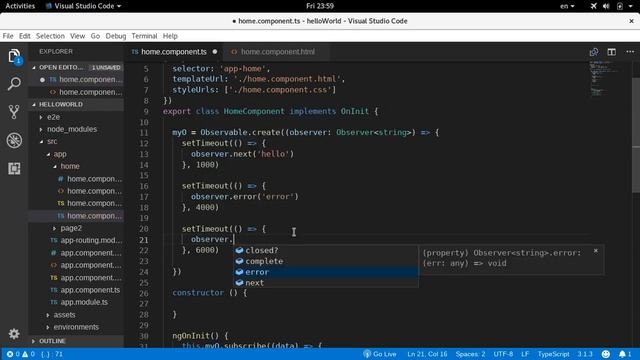
Task: Open the Extensions view in the activity bar
Action: click(x=14, y=168)
